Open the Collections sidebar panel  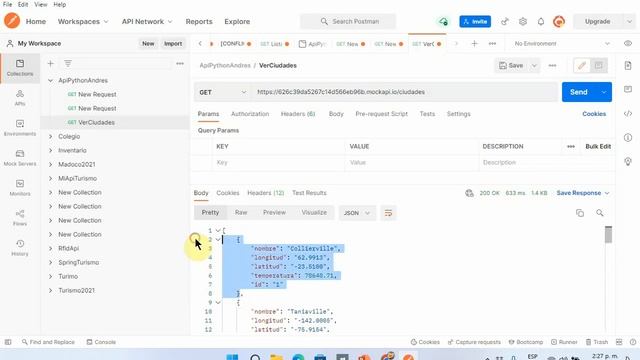click(x=20, y=68)
